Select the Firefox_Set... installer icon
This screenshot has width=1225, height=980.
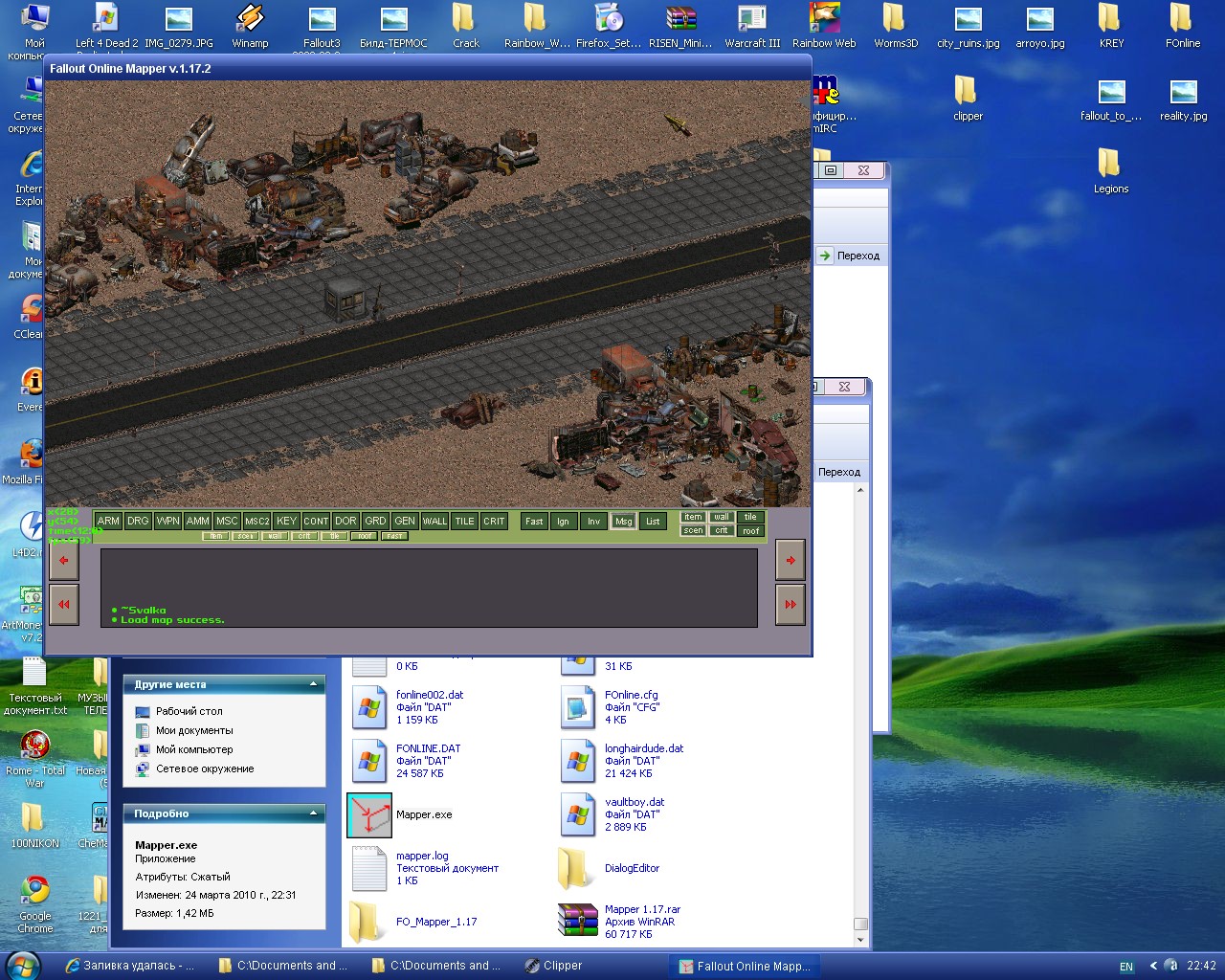609,26
